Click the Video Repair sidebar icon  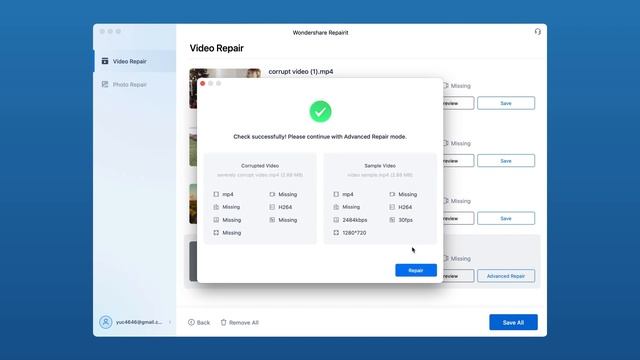[x=105, y=61]
